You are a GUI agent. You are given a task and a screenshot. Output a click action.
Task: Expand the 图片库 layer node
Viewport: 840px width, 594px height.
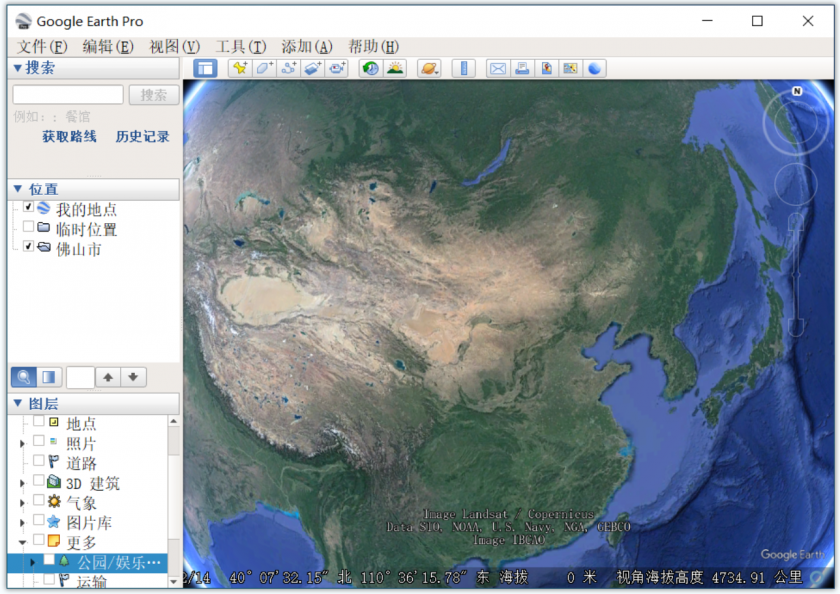[22, 523]
